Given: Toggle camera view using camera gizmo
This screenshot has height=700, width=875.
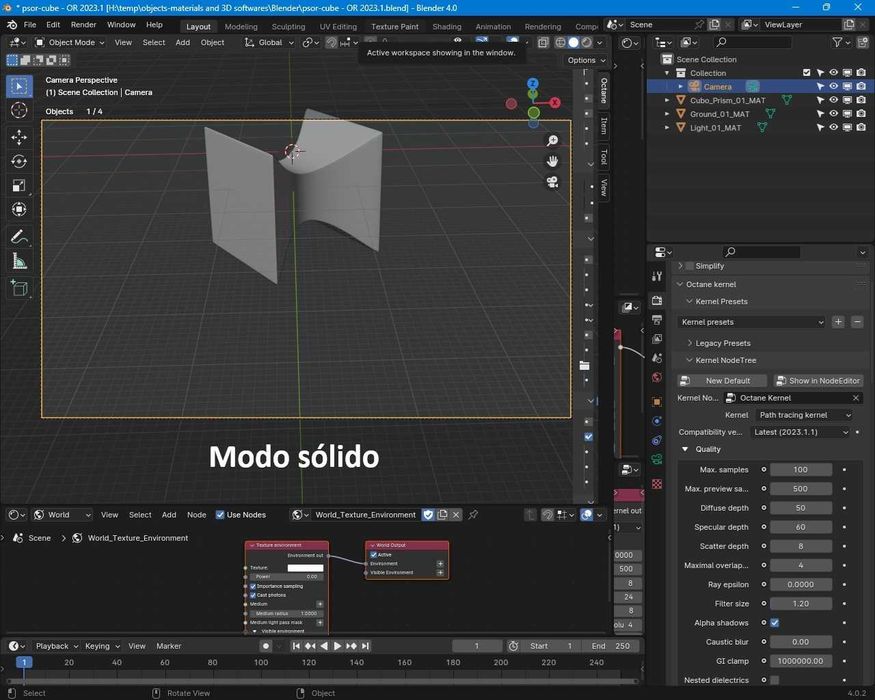Looking at the screenshot, I should [x=552, y=182].
